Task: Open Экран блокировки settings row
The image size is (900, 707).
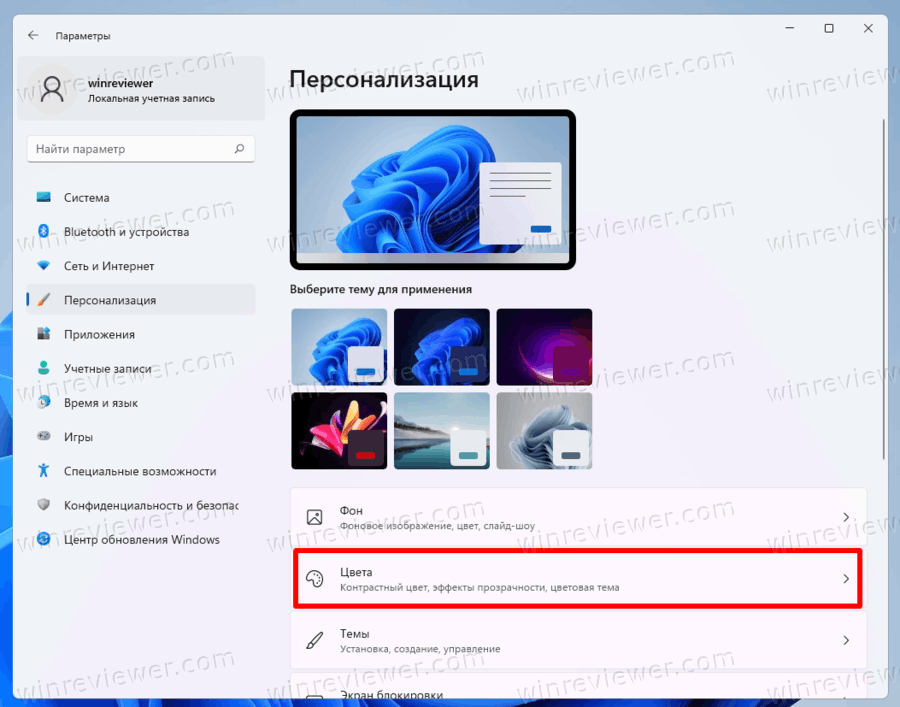Action: [x=579, y=686]
